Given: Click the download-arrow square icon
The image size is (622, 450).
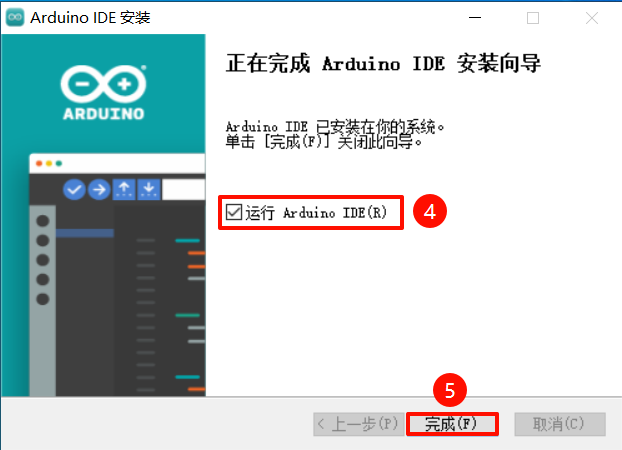Looking at the screenshot, I should pyautogui.click(x=149, y=189).
